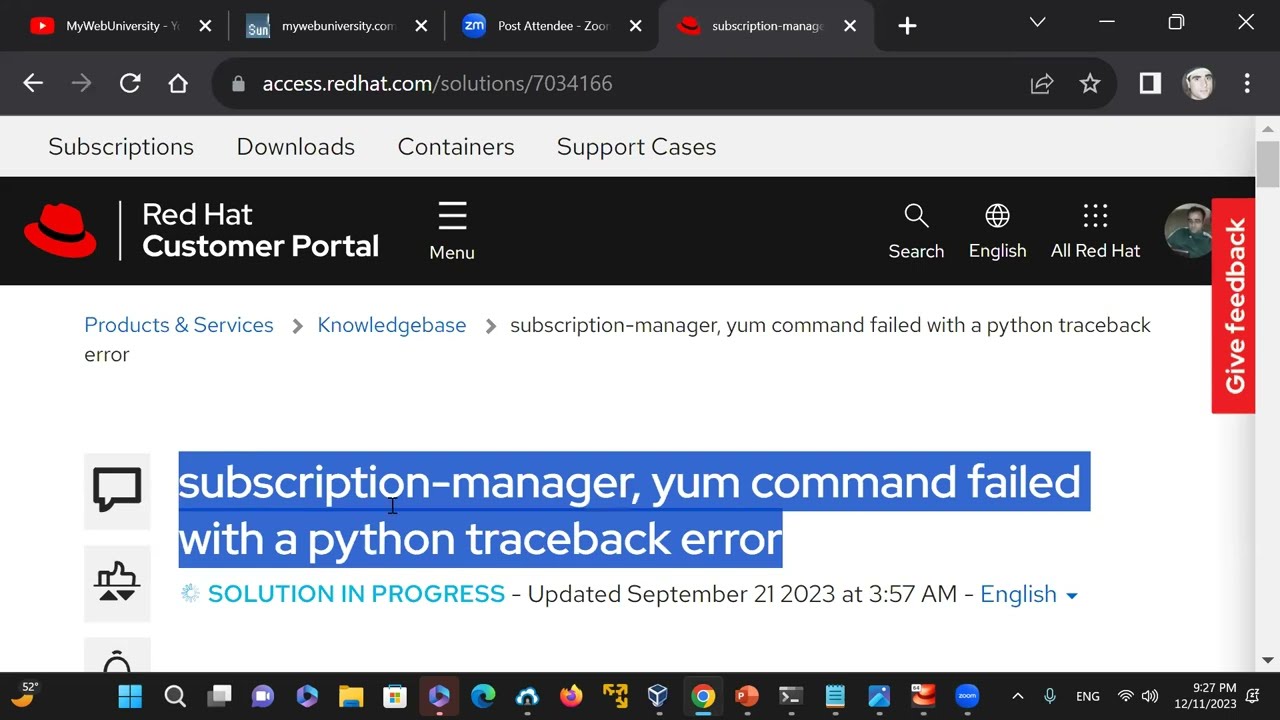This screenshot has width=1280, height=720.
Task: Click the browser back arrow
Action: tap(33, 84)
